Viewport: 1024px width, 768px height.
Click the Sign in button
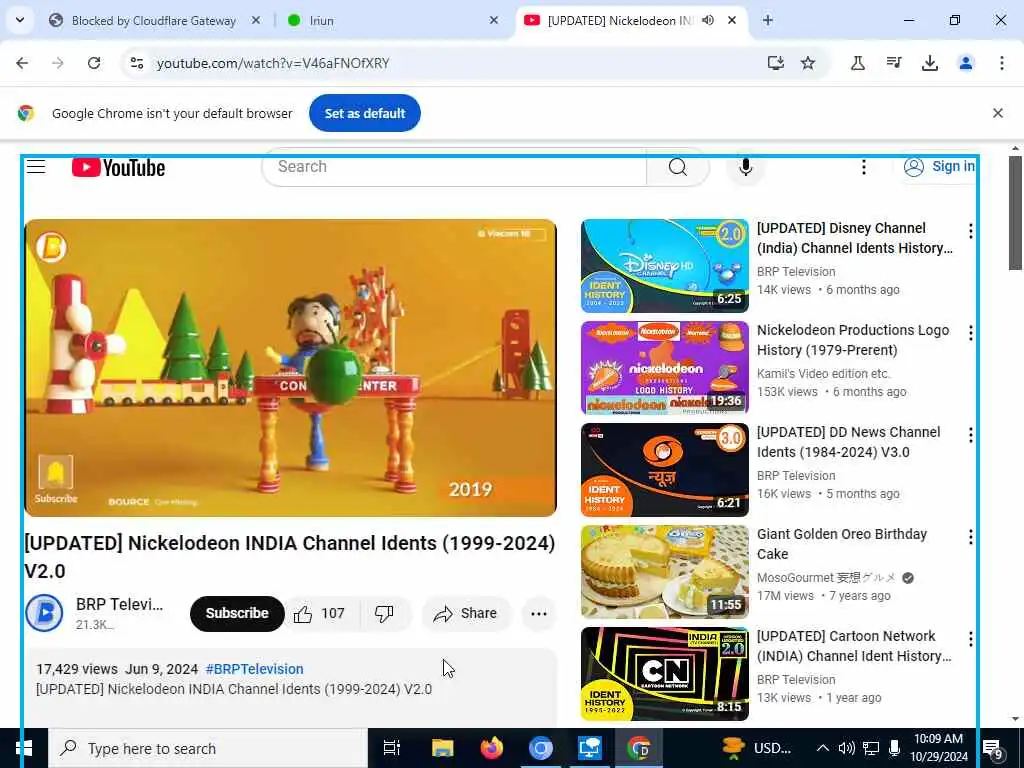(x=939, y=167)
